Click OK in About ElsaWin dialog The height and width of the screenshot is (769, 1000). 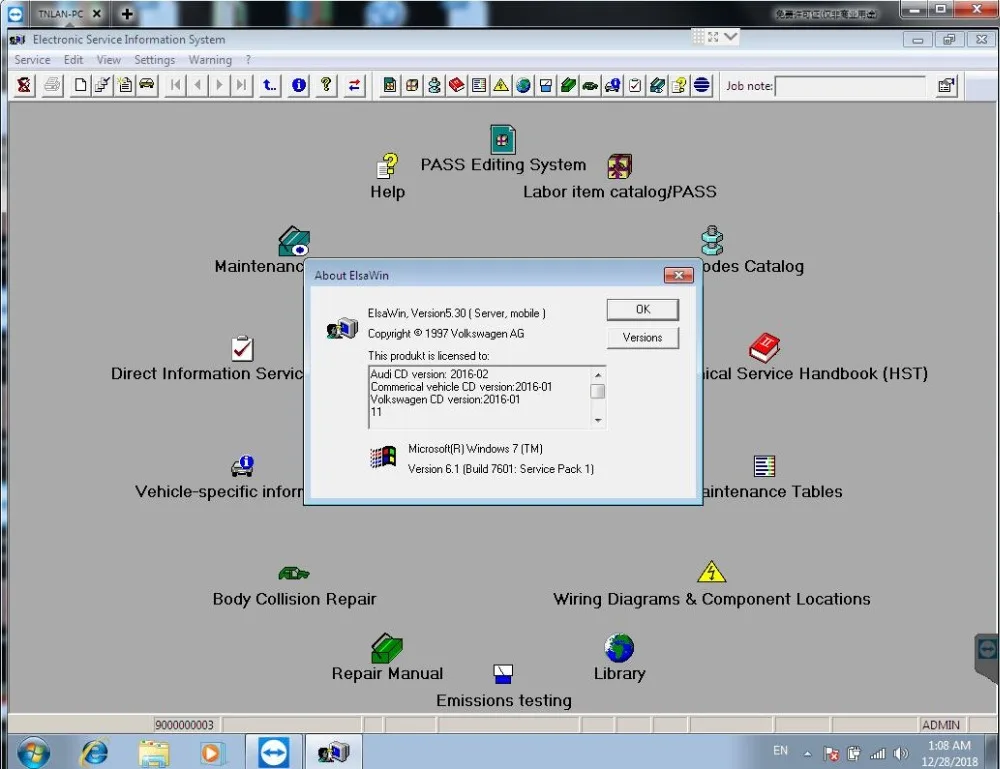[642, 309]
